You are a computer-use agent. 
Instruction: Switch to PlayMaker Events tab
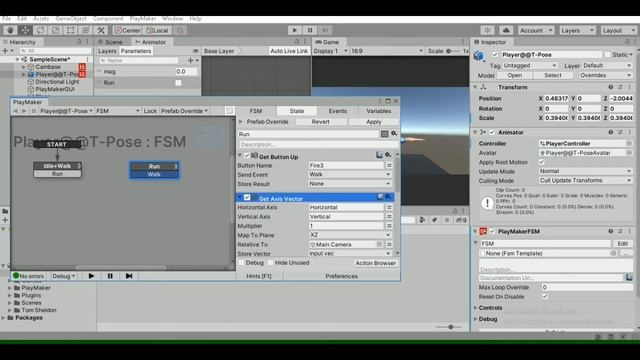pyautogui.click(x=338, y=111)
